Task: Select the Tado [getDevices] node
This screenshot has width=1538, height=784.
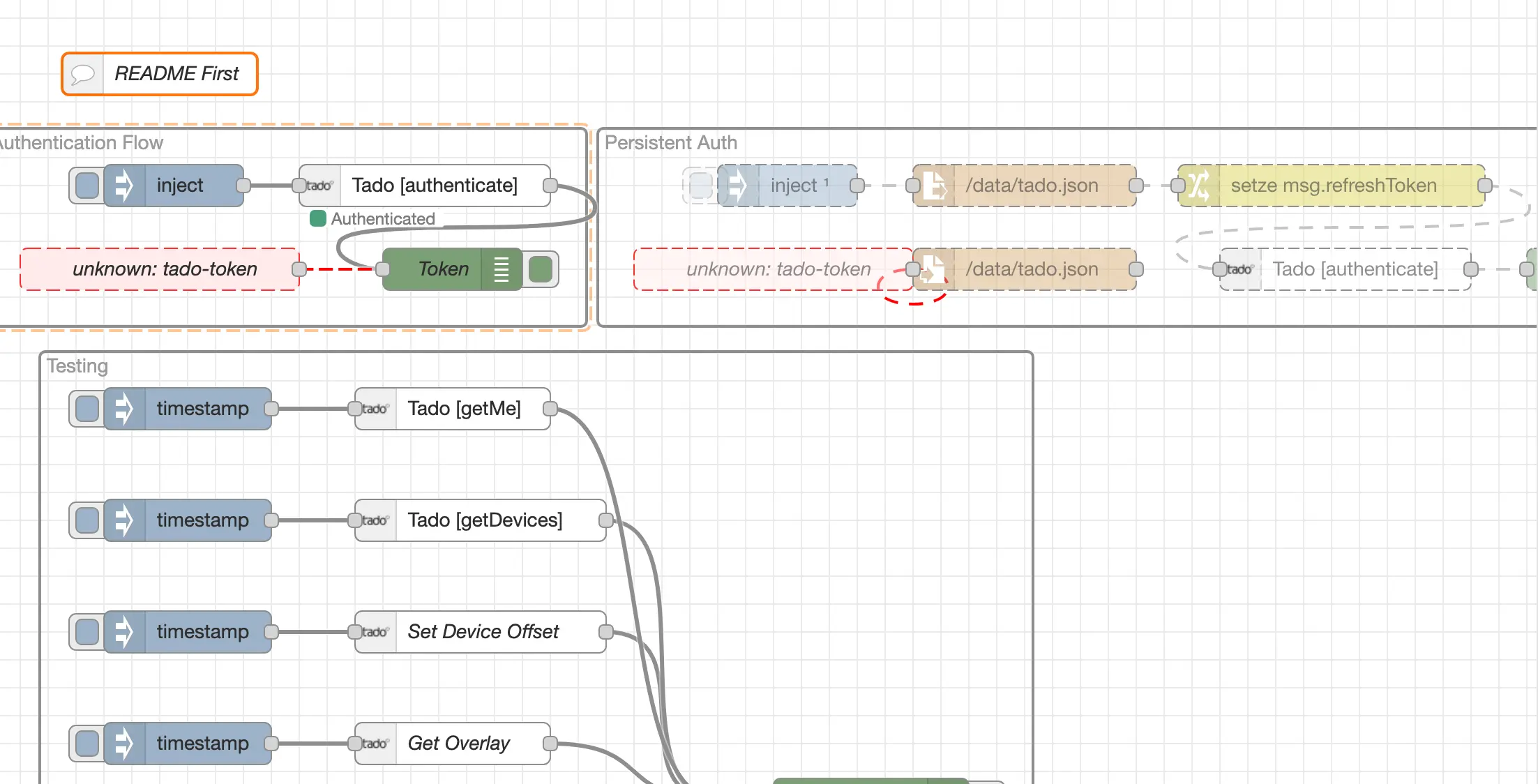Action: coord(481,520)
